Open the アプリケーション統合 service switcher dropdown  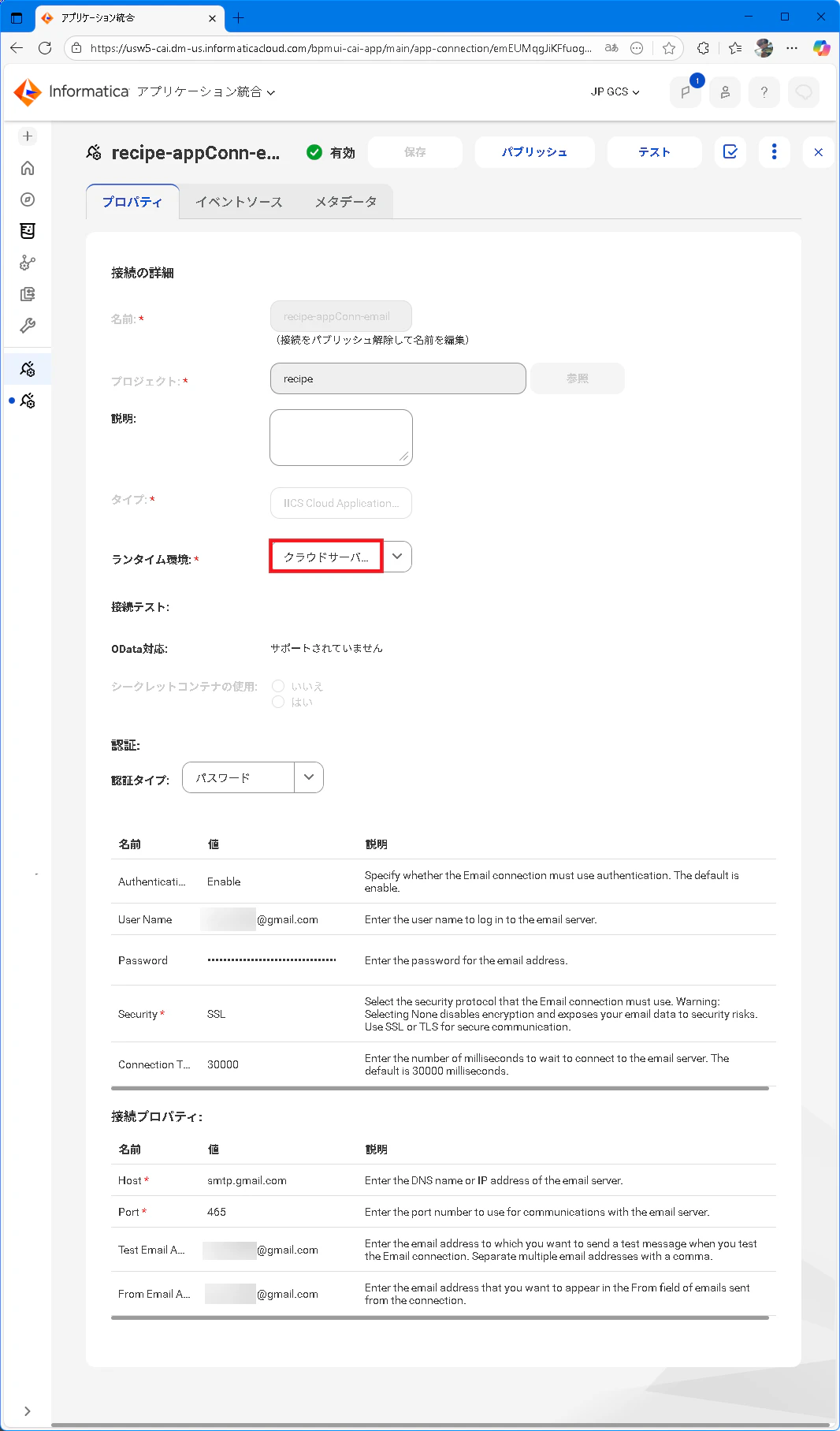click(x=206, y=92)
